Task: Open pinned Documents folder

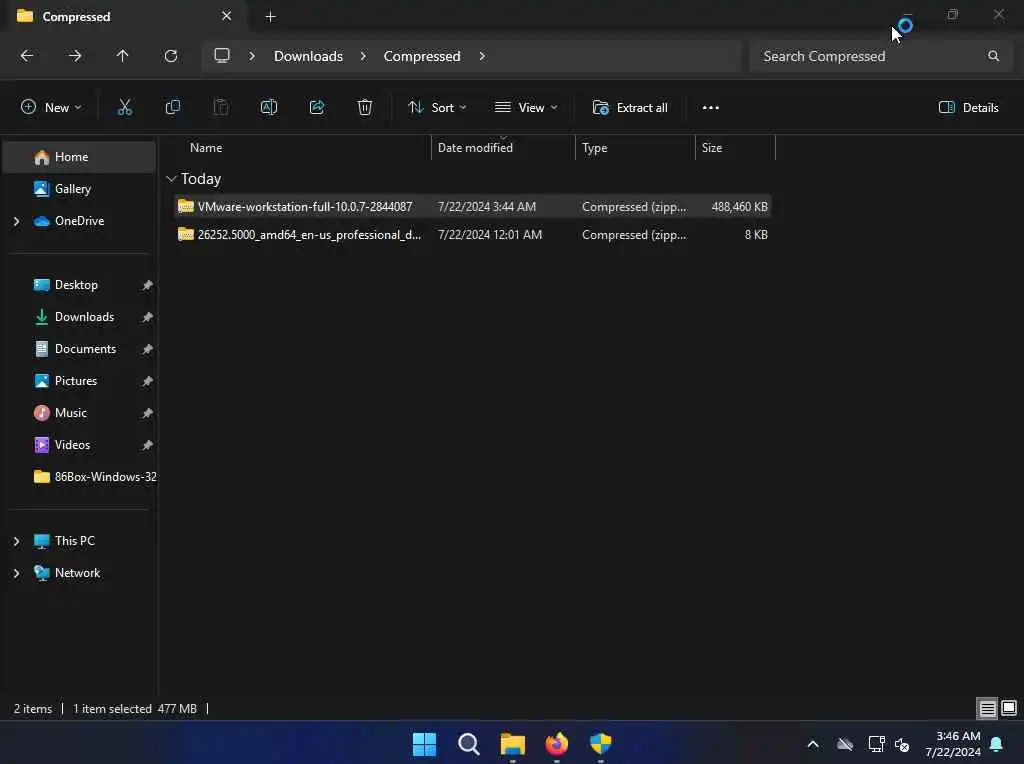Action: (80, 349)
